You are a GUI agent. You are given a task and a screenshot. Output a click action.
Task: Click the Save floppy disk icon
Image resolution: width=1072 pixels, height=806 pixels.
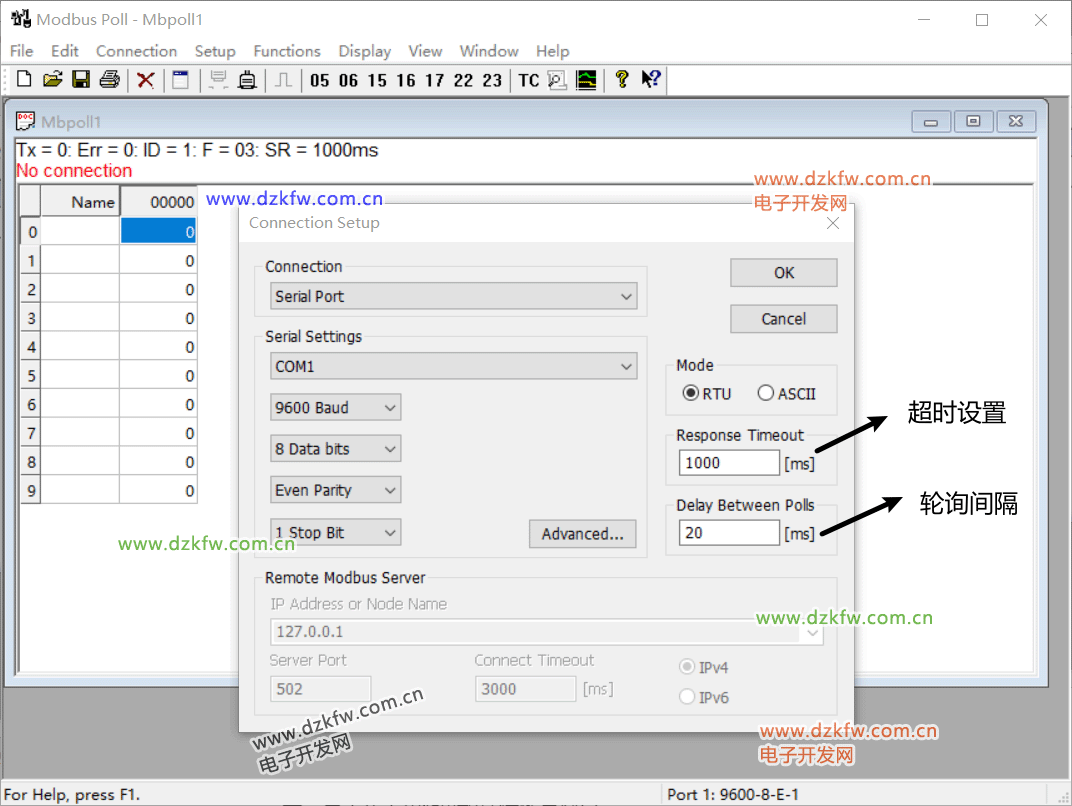pos(81,80)
